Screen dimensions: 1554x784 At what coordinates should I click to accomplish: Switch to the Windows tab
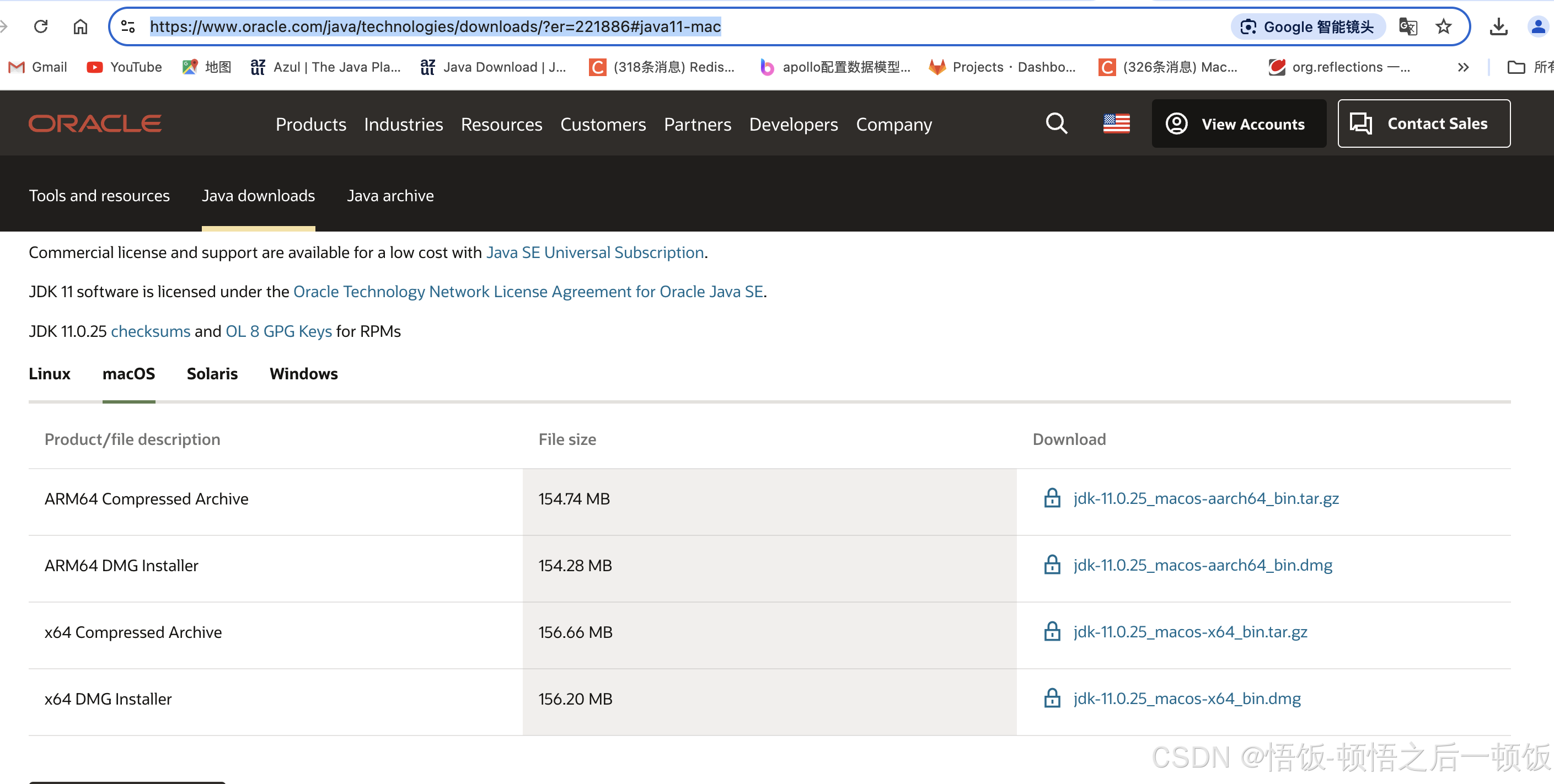(x=303, y=374)
